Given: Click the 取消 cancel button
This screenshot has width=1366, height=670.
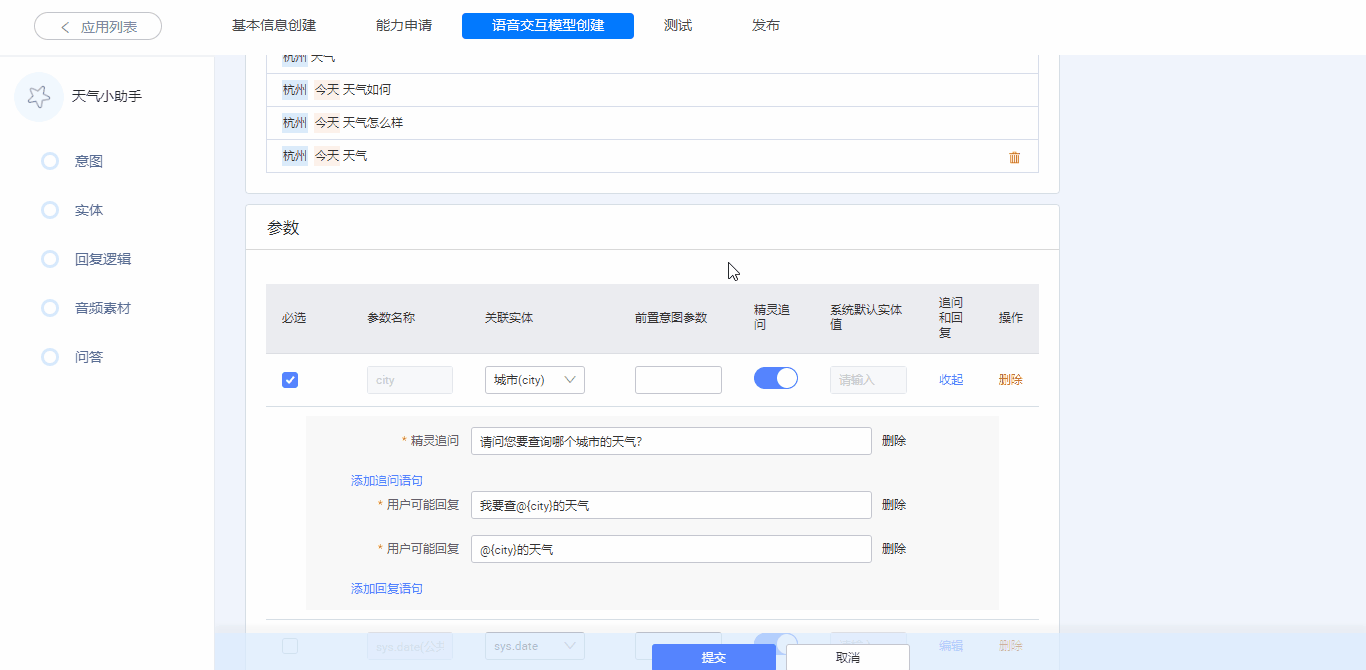Looking at the screenshot, I should point(848,657).
